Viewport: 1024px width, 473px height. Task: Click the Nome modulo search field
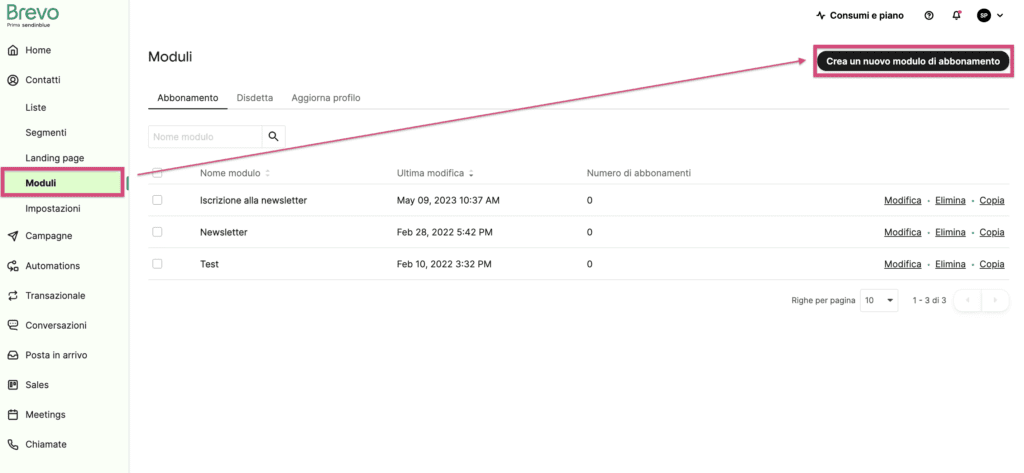click(x=205, y=136)
